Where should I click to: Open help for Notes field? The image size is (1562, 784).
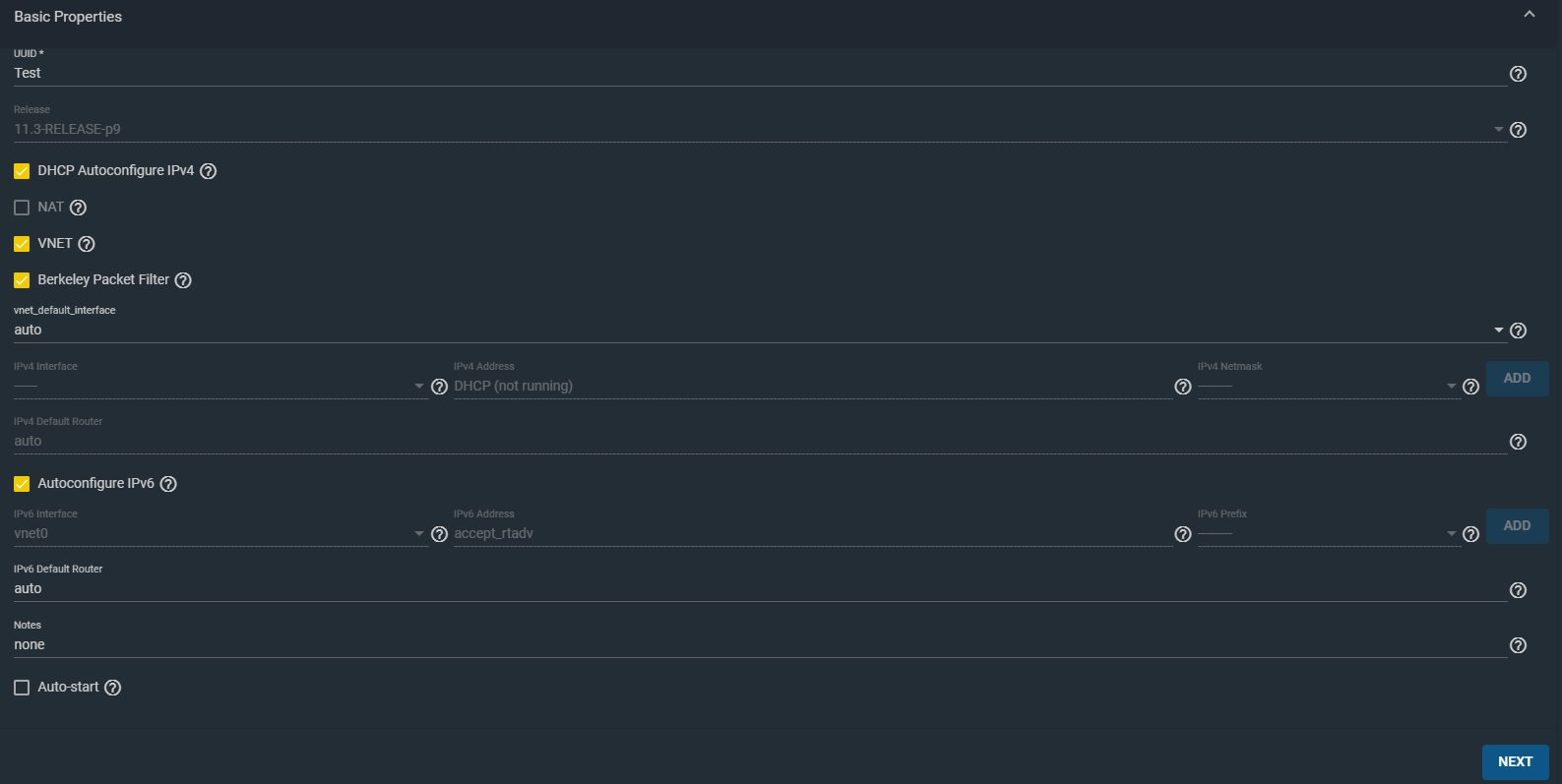pos(1518,645)
